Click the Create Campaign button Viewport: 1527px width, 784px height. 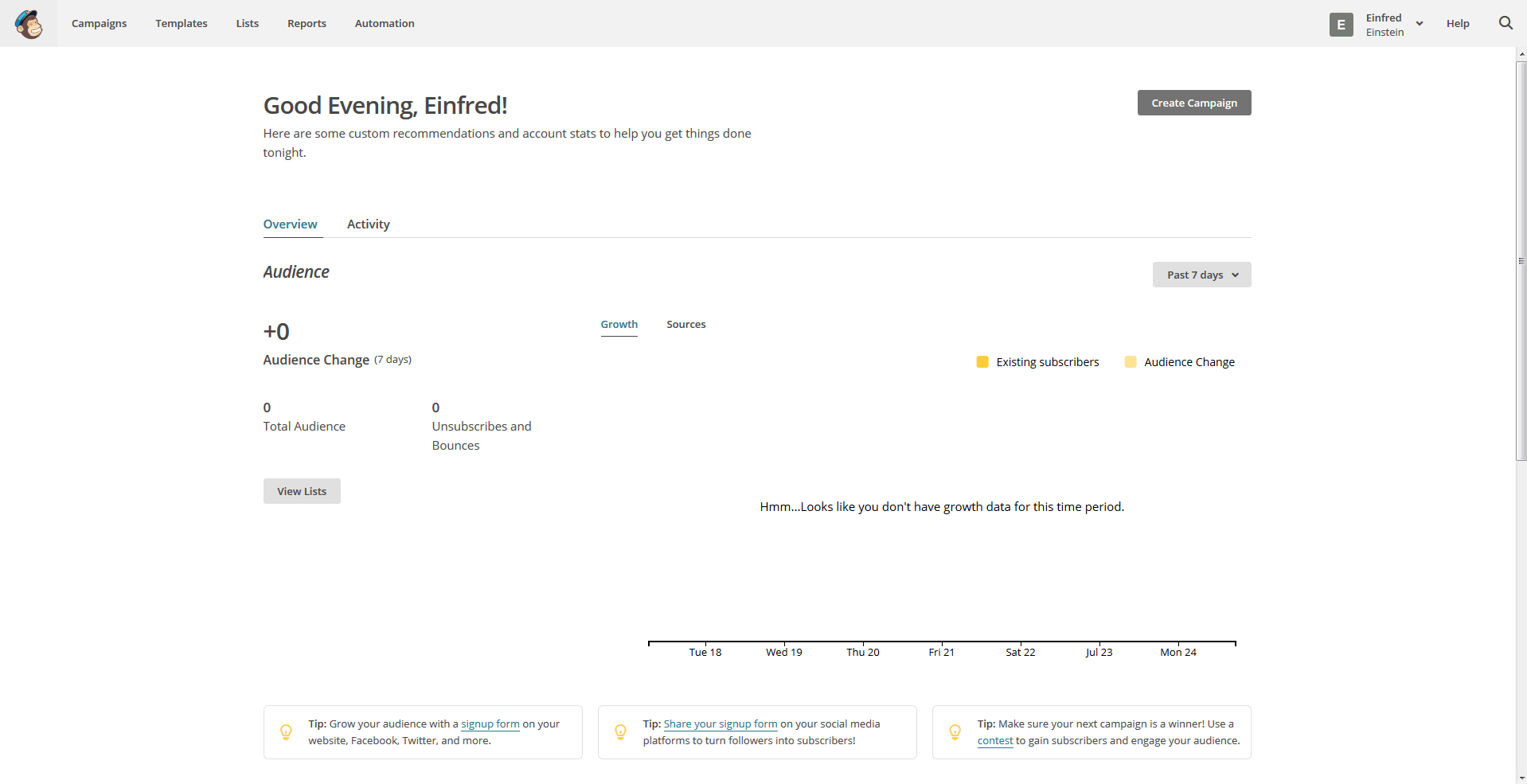(1194, 103)
